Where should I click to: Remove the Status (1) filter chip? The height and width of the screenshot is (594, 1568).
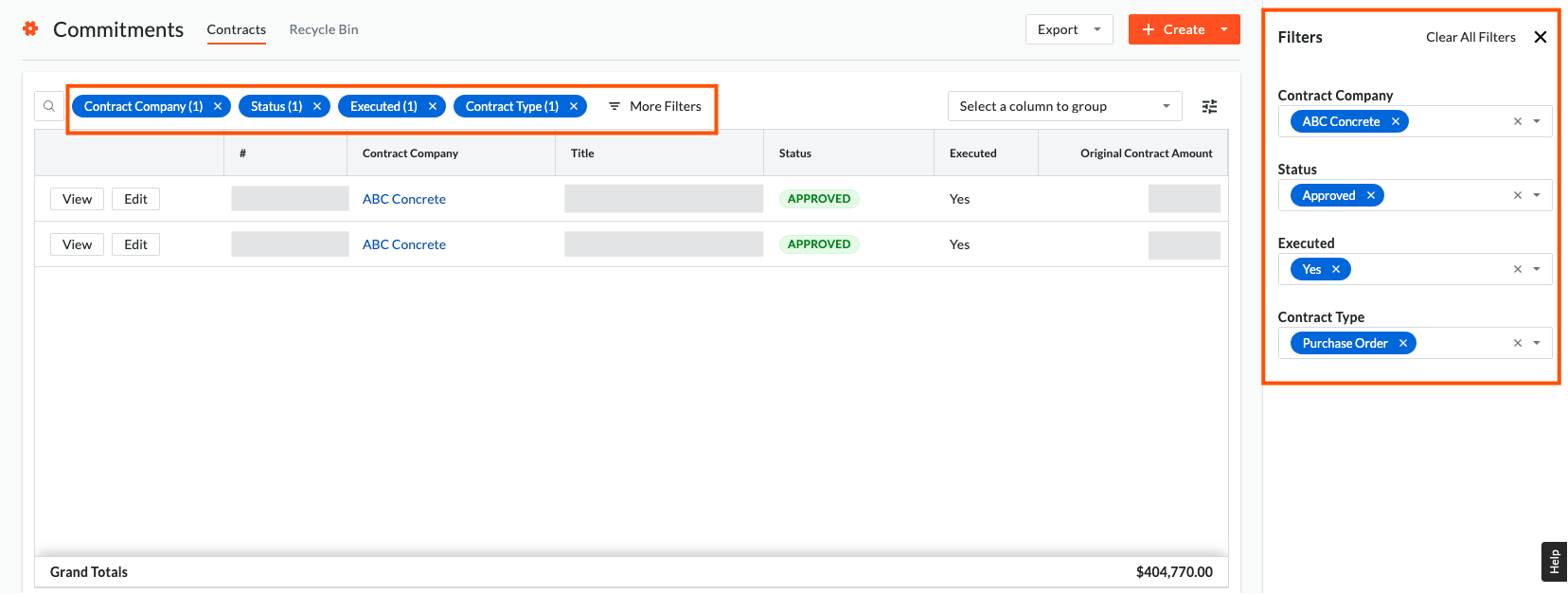pyautogui.click(x=317, y=106)
